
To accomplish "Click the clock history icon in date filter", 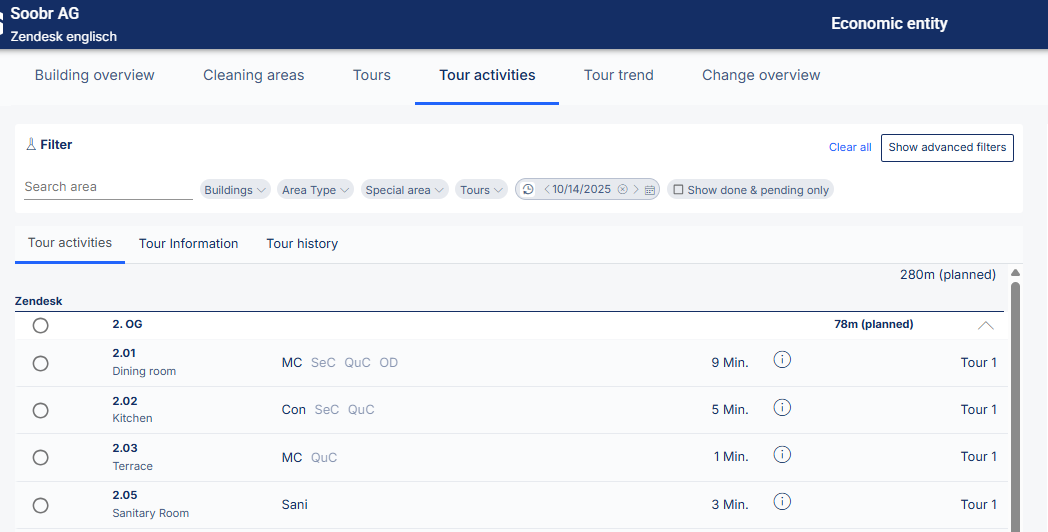I will click(528, 190).
